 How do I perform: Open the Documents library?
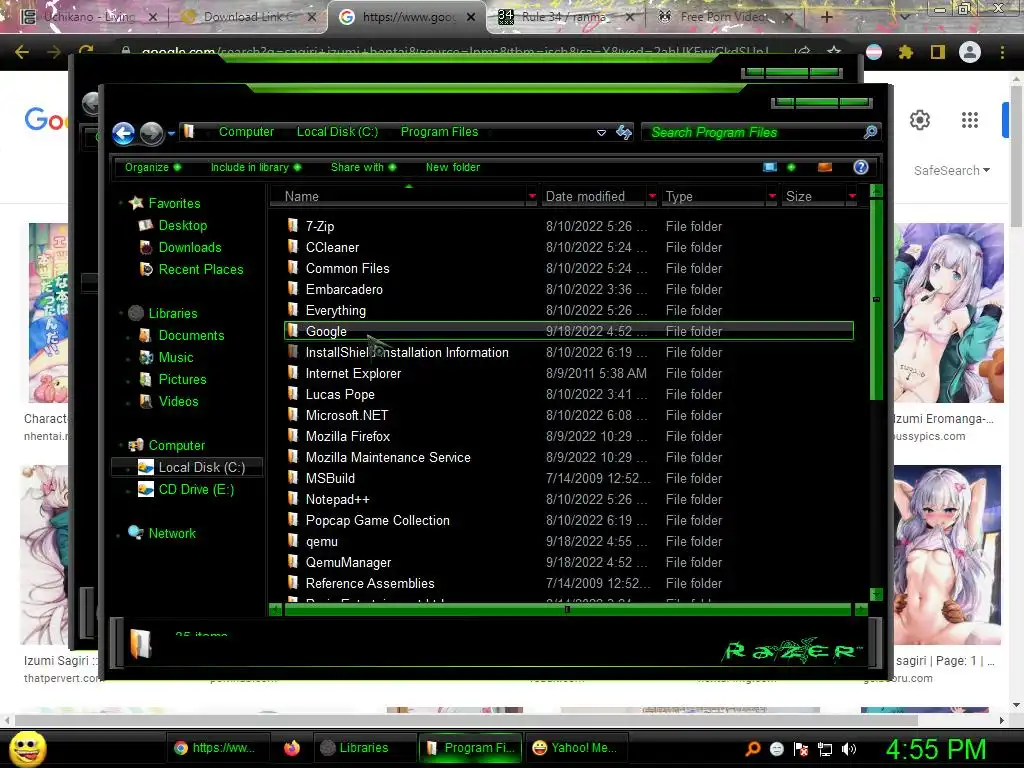[x=191, y=336]
